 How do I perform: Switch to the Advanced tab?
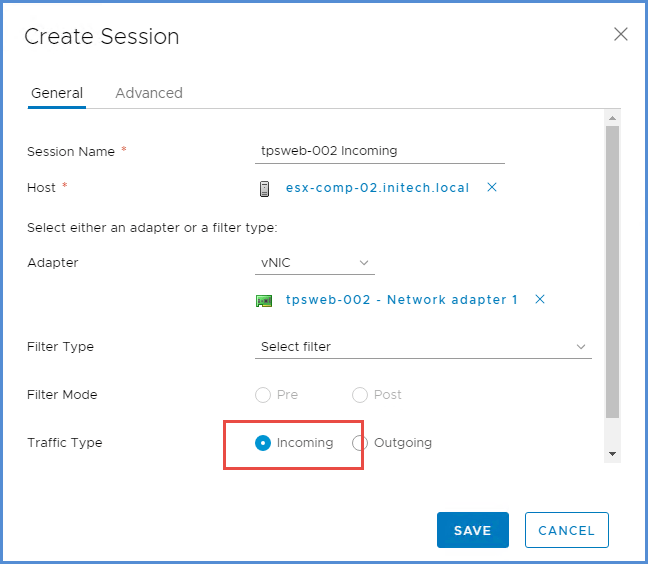click(149, 93)
